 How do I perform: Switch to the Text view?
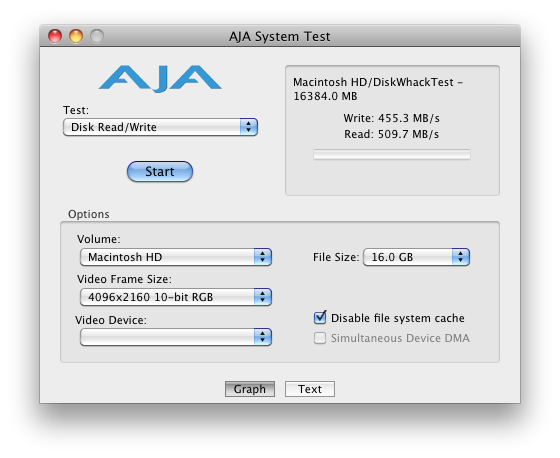coord(310,389)
